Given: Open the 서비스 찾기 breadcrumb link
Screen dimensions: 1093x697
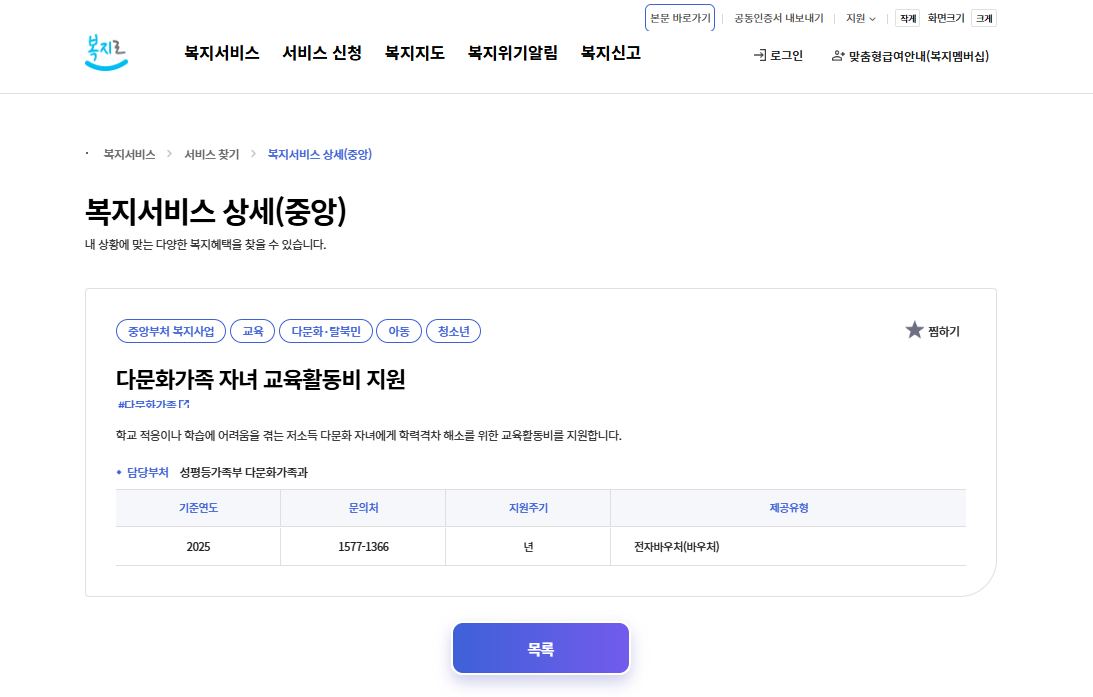Looking at the screenshot, I should coord(211,154).
